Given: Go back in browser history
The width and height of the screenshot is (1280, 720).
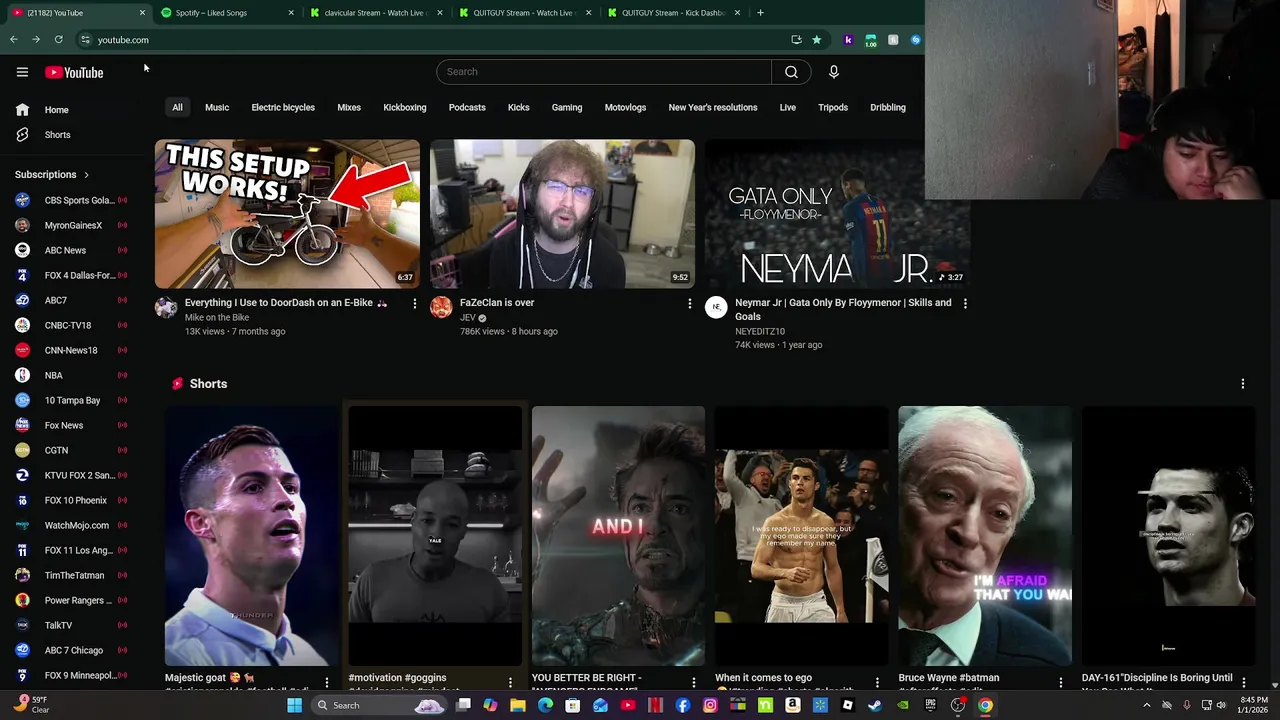Looking at the screenshot, I should click(14, 40).
